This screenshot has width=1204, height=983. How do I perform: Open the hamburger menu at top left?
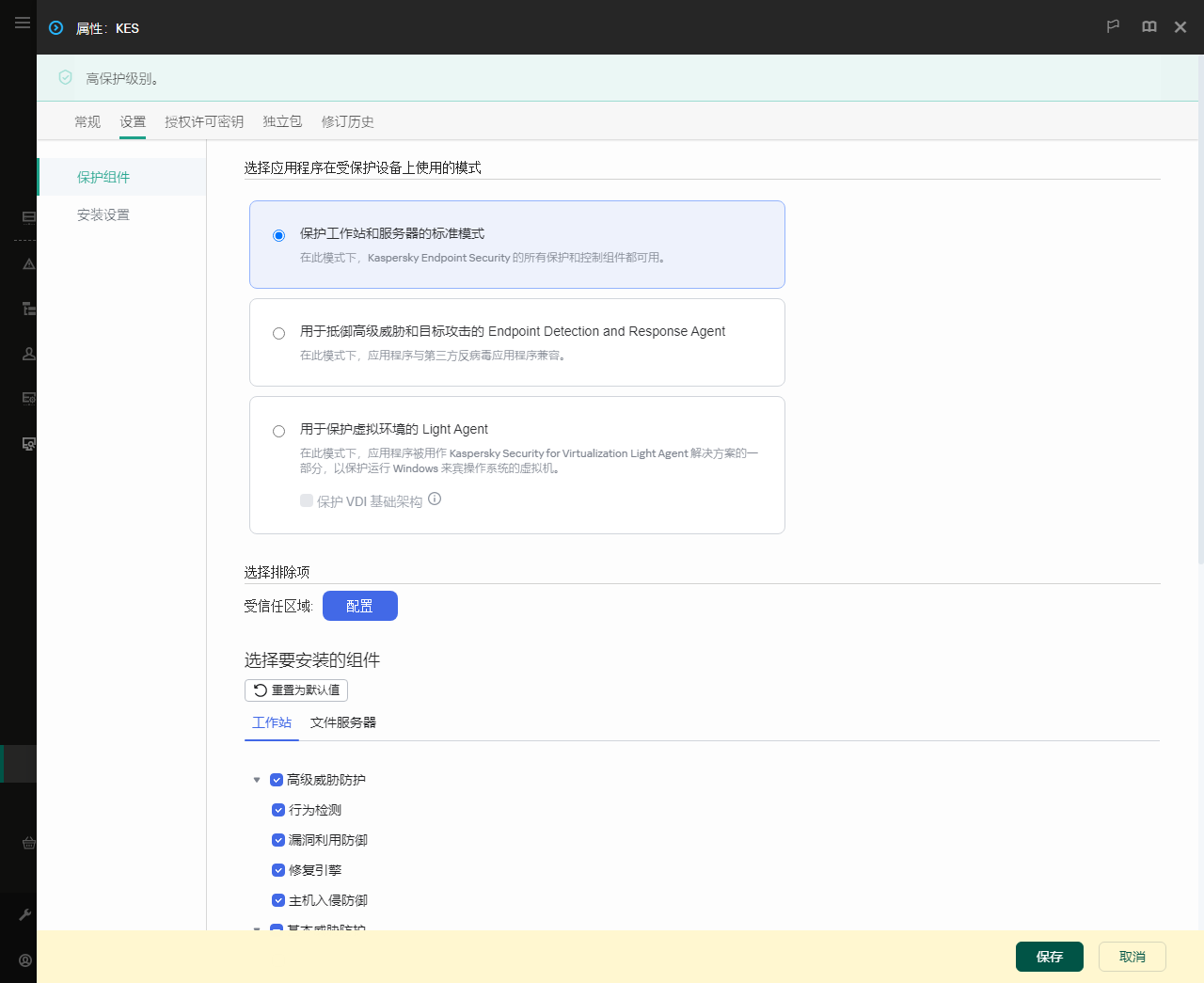(x=23, y=23)
